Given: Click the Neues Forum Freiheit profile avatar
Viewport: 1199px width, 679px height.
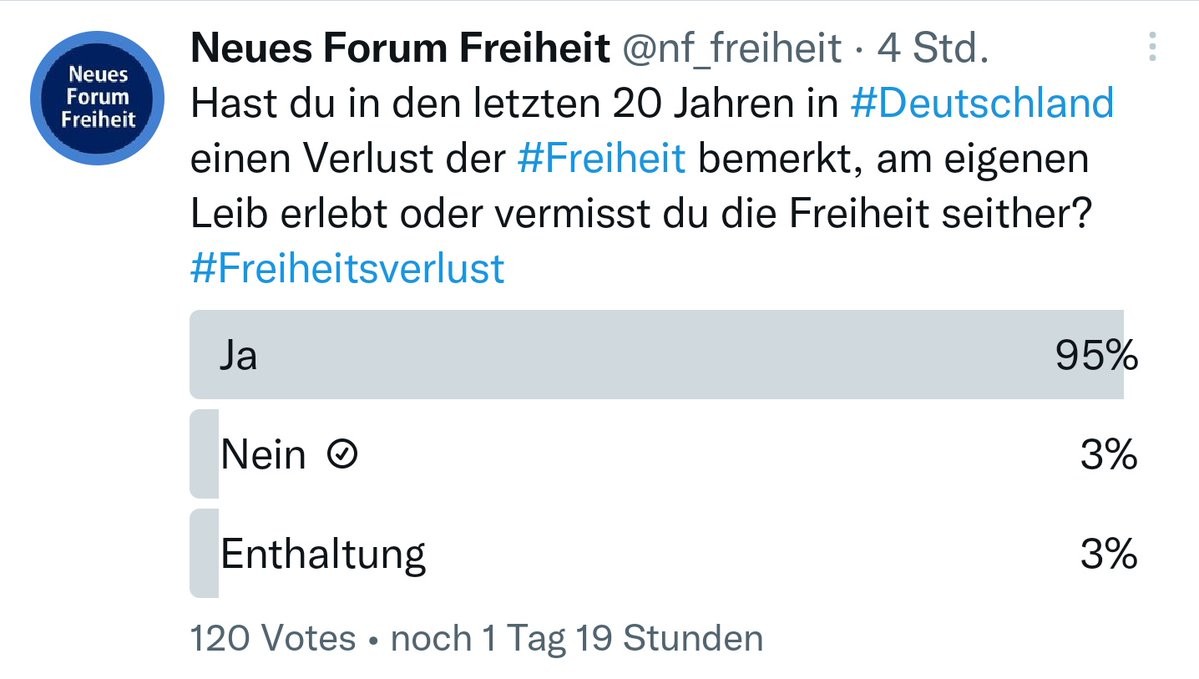Looking at the screenshot, I should (97, 97).
